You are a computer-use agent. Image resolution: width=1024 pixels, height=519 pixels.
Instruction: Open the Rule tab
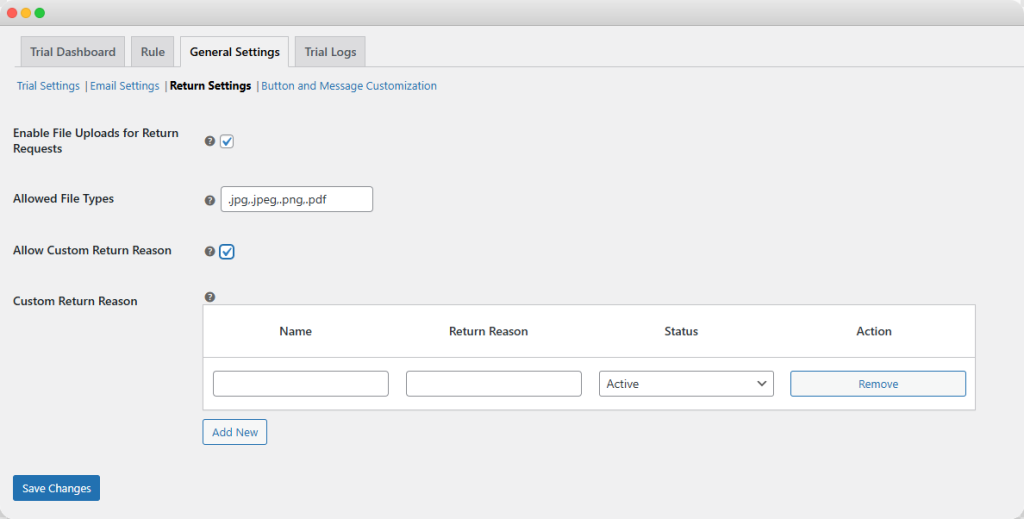click(153, 52)
